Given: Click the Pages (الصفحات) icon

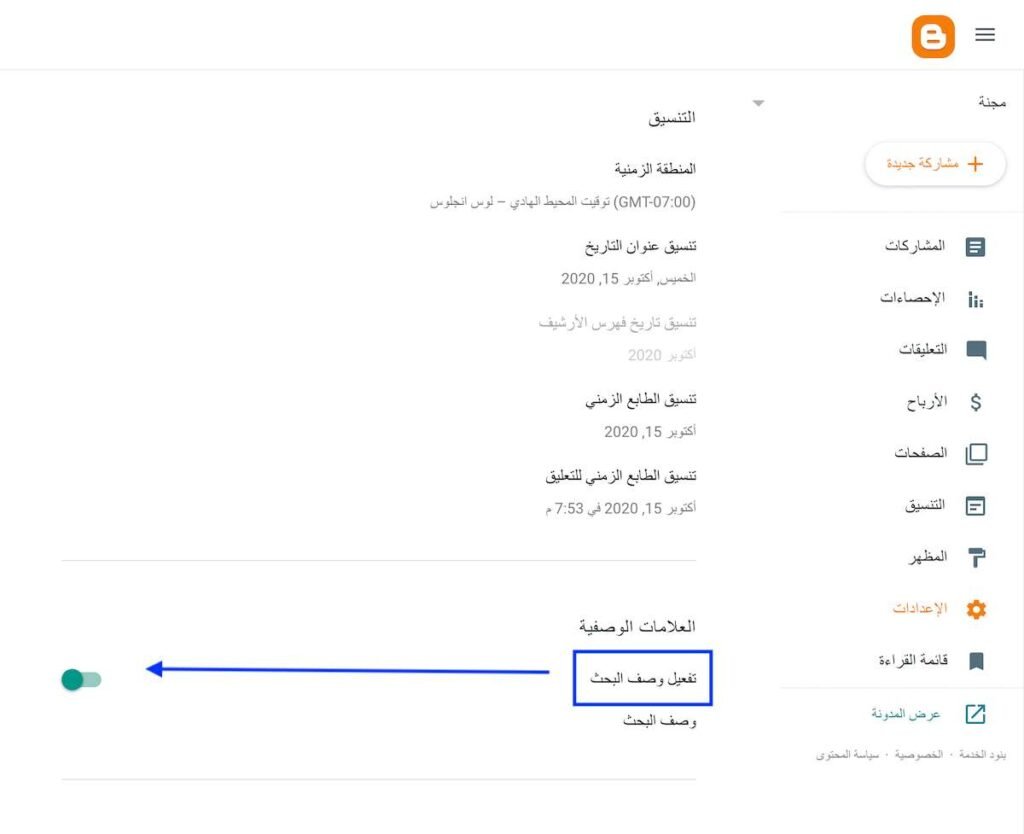Looking at the screenshot, I should pos(976,454).
